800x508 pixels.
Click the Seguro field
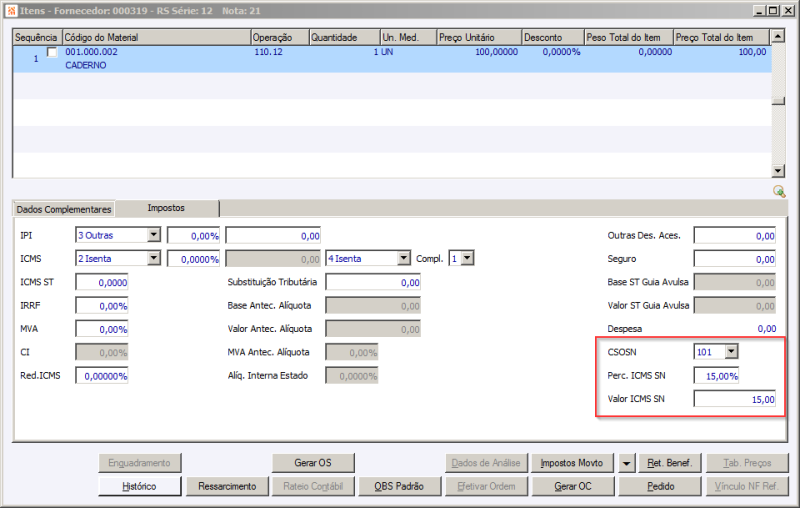(x=735, y=259)
